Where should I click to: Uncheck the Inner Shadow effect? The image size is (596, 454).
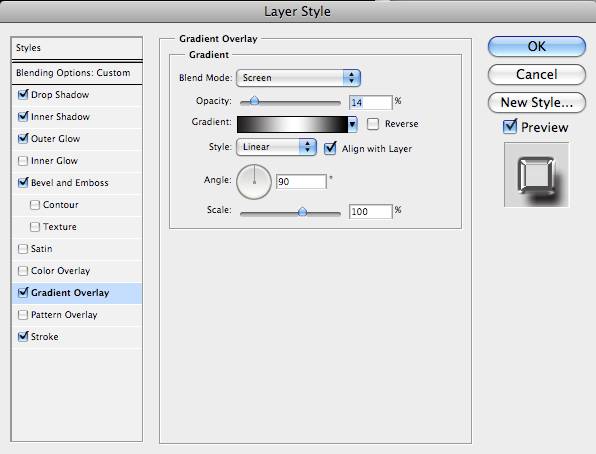23,116
